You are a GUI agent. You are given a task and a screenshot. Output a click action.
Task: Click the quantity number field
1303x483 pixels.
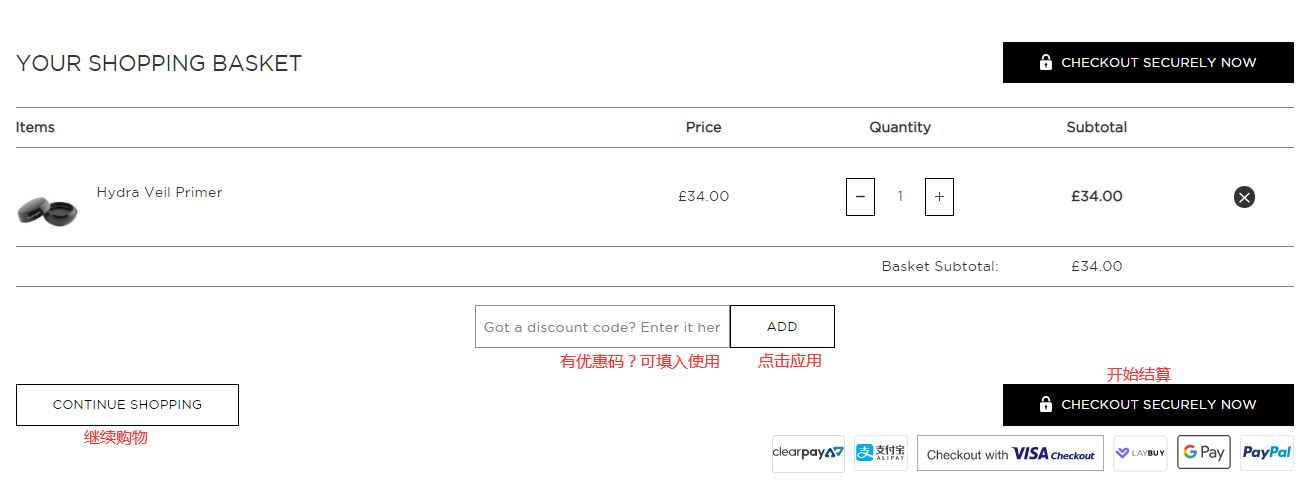900,197
